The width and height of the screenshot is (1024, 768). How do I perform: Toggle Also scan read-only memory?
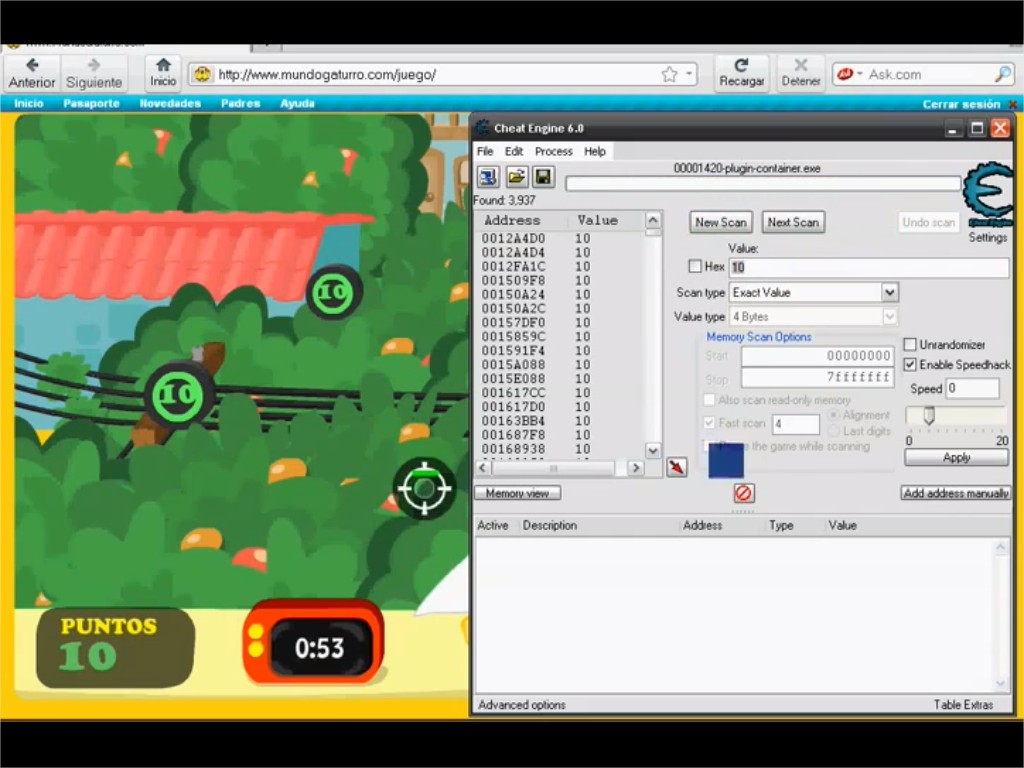709,400
